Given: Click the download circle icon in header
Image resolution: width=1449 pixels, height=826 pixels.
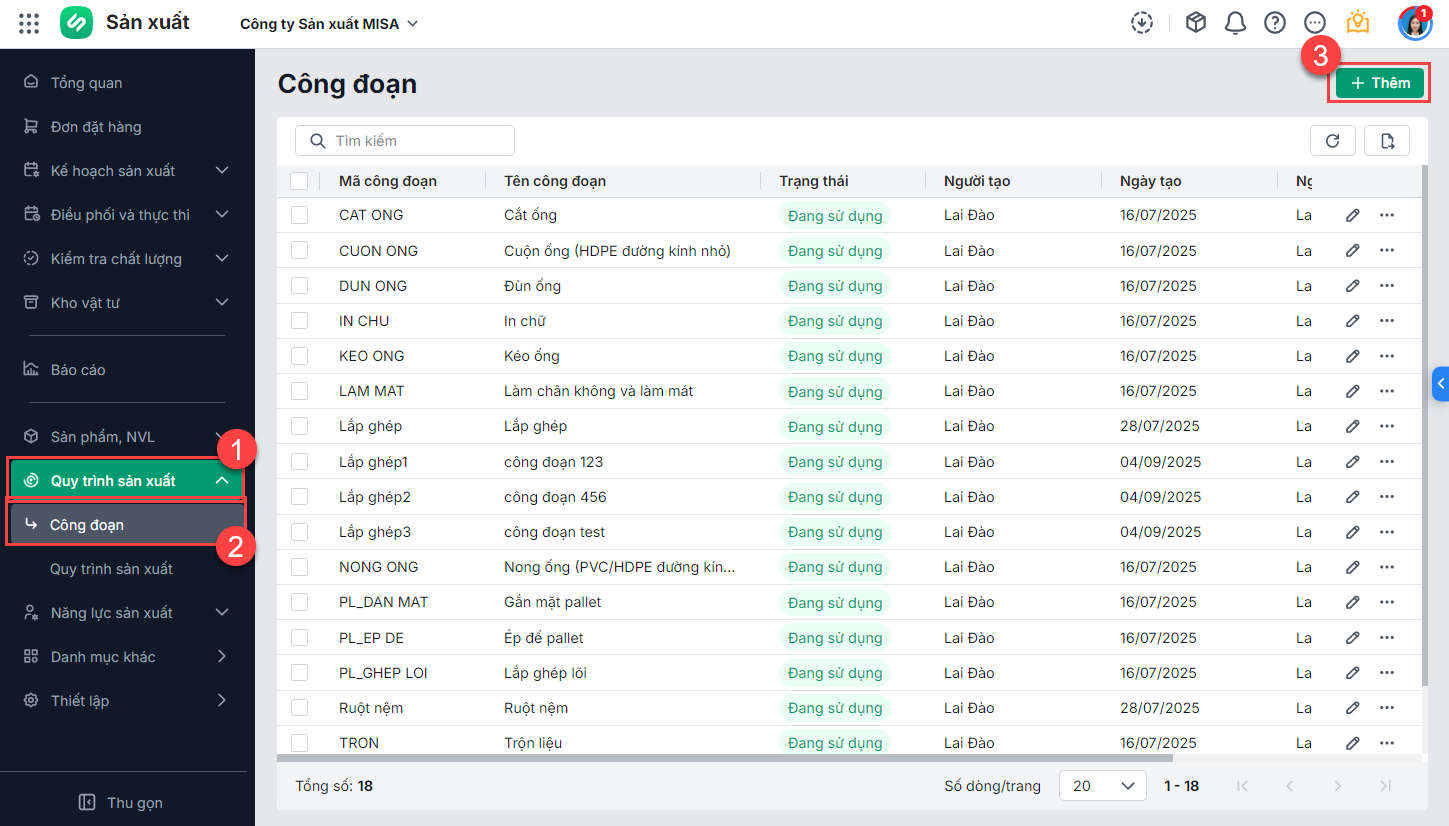Looking at the screenshot, I should tap(1142, 23).
